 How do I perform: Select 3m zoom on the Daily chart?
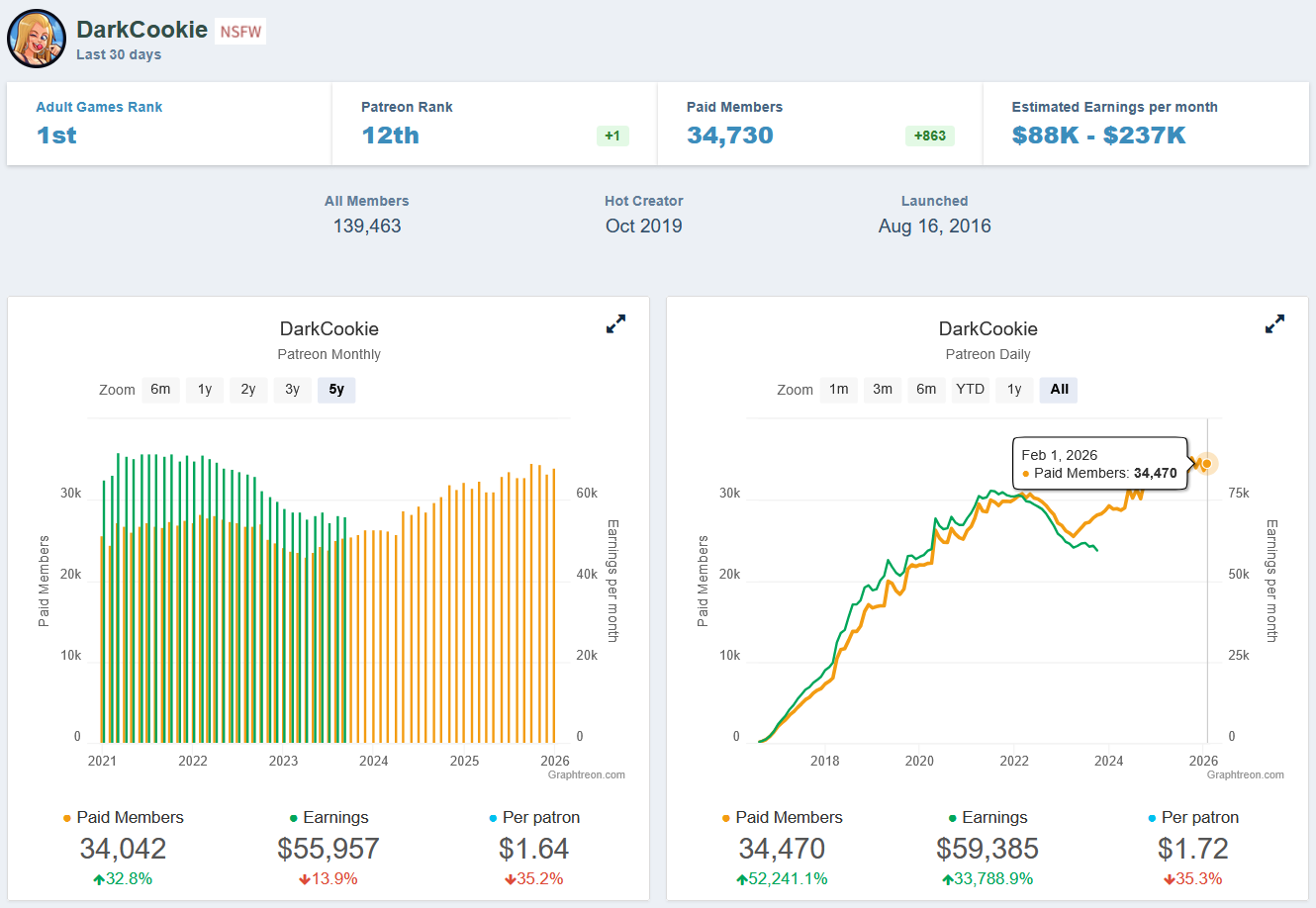883,390
